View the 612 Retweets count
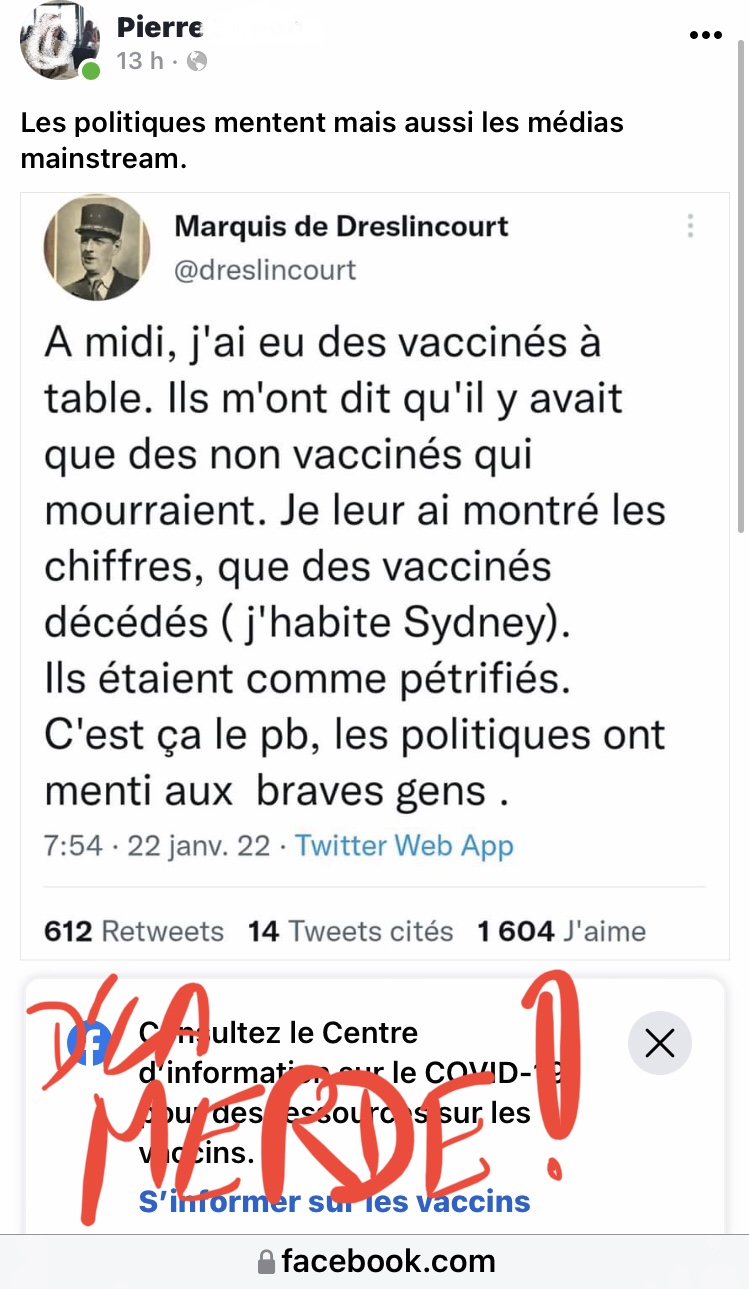Image resolution: width=749 pixels, height=1289 pixels. 134,932
